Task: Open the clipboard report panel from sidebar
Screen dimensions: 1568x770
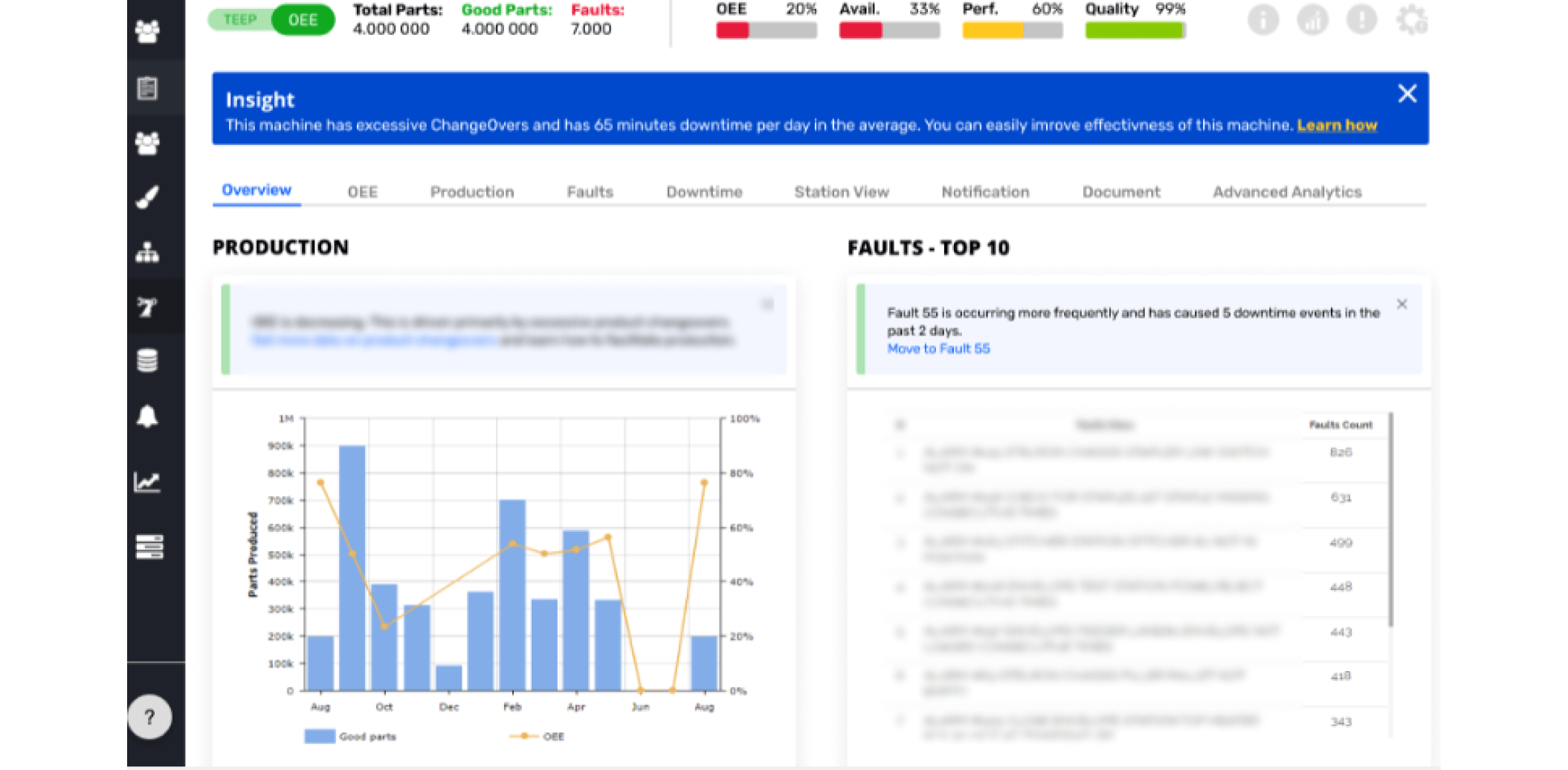Action: (149, 89)
